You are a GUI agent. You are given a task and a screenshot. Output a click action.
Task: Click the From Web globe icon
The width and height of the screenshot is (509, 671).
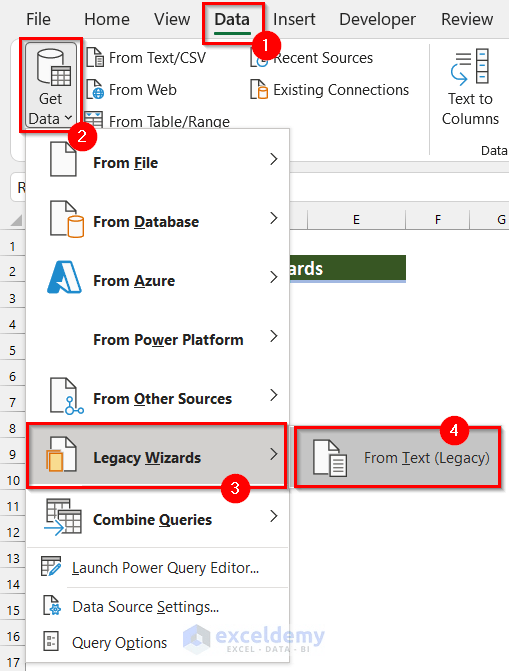pos(95,89)
